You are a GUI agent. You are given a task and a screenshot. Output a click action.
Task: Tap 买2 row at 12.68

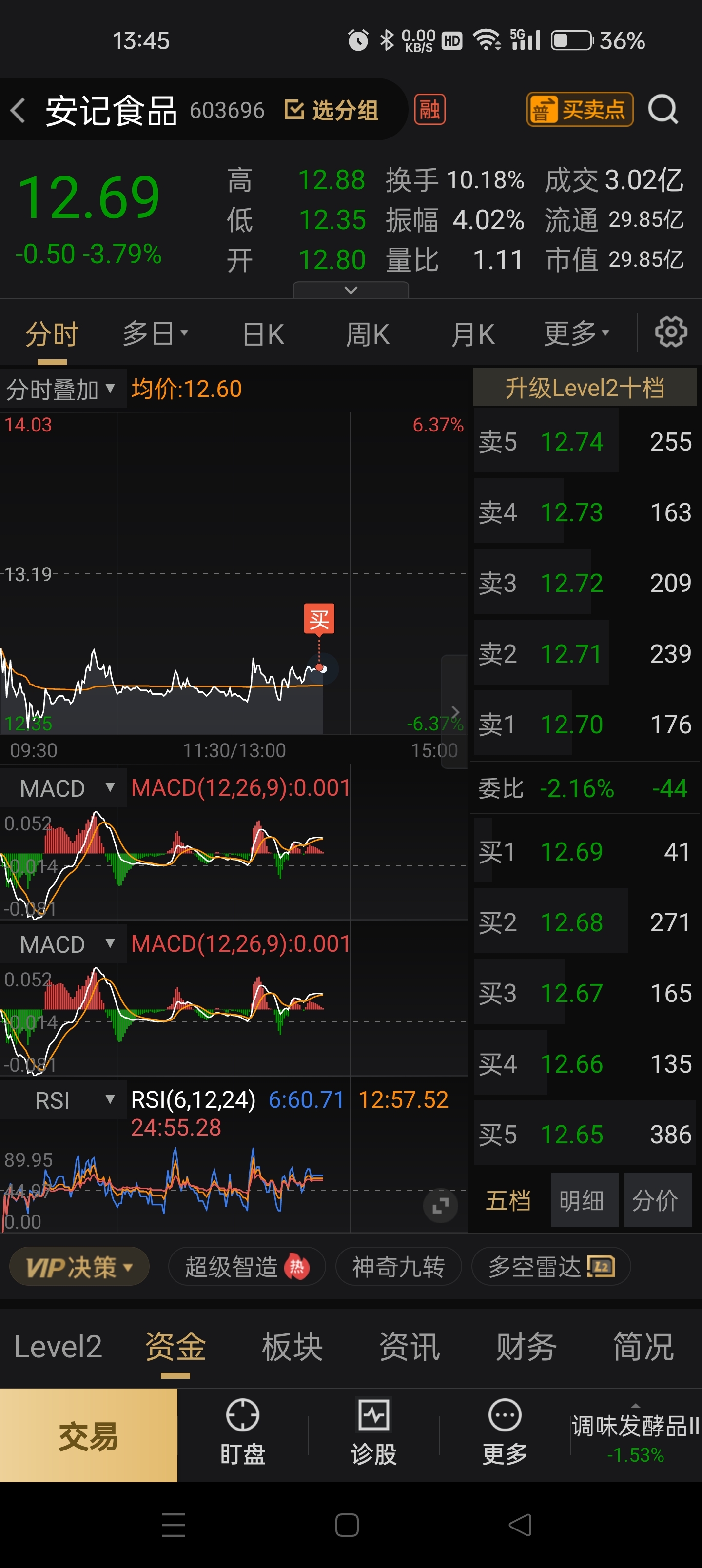click(x=585, y=921)
